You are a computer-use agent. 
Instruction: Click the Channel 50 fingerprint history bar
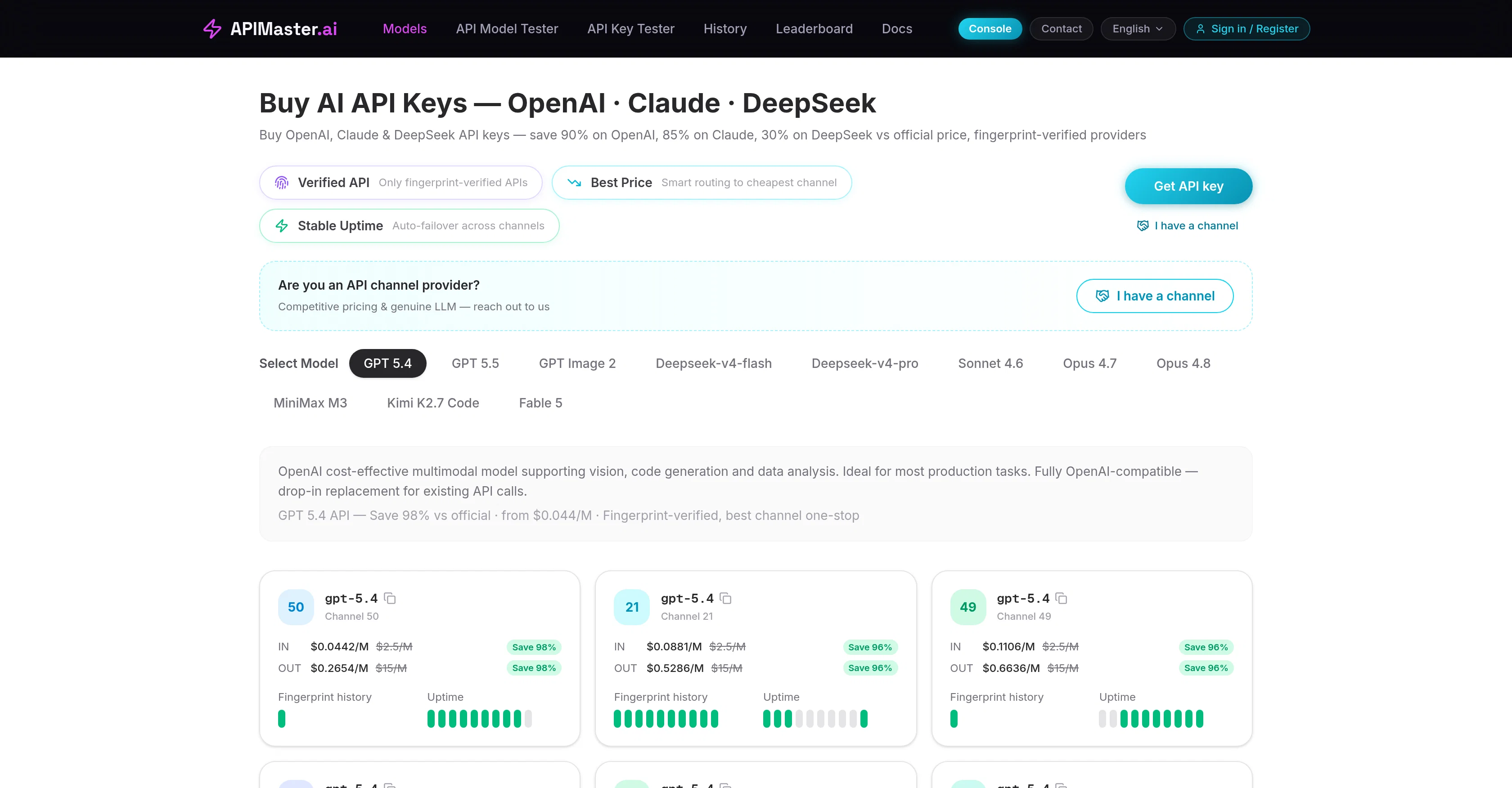(x=282, y=719)
